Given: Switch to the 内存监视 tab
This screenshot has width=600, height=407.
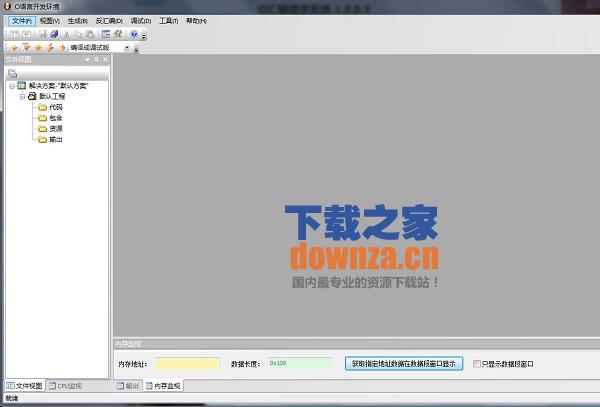Looking at the screenshot, I should (163, 386).
